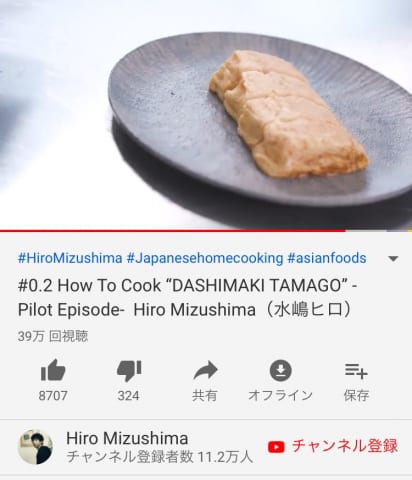
Task: Click the DASHIMAKI TAMAGO video title
Action: coord(187,298)
